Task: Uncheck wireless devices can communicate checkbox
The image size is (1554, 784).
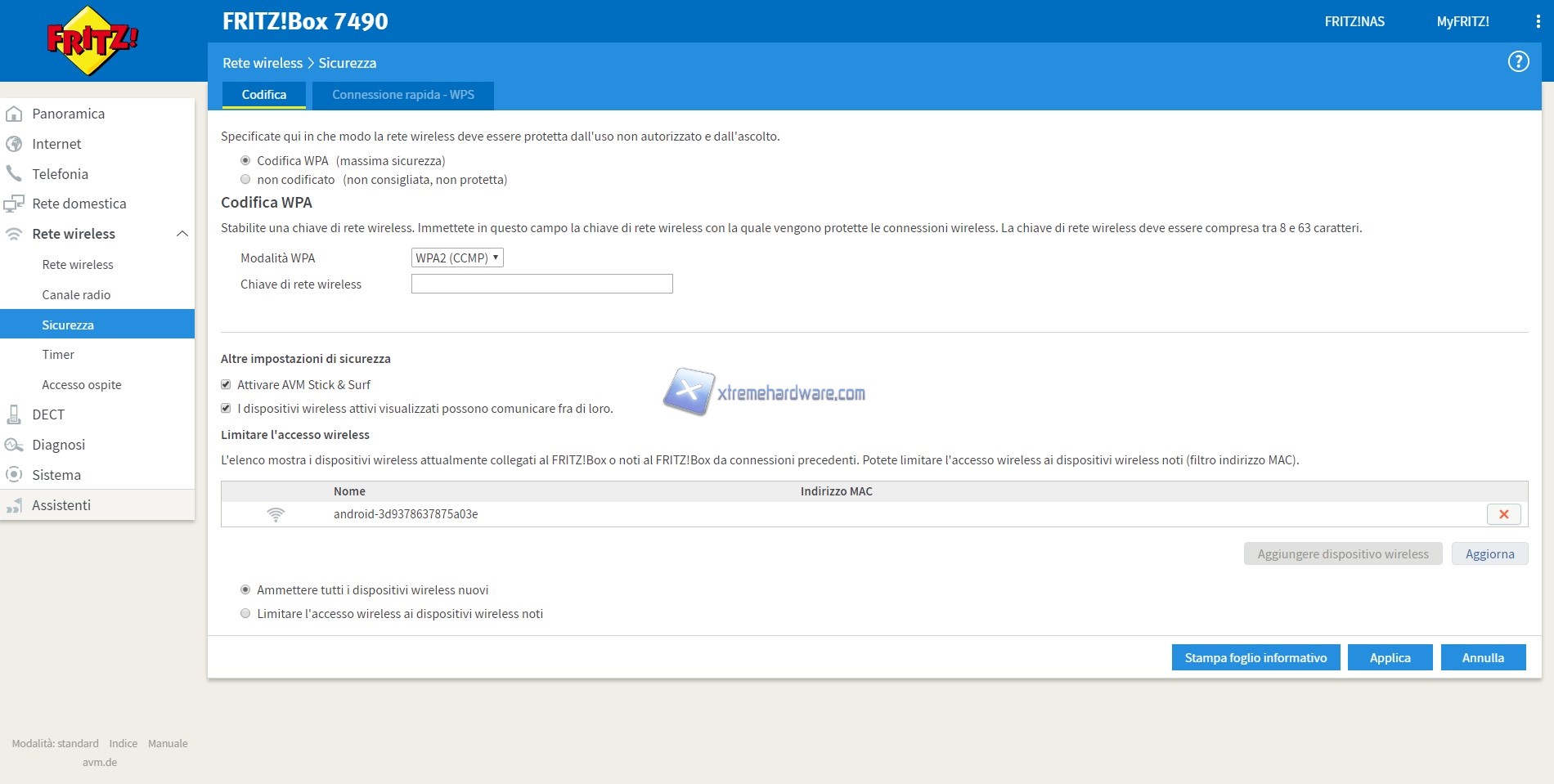Action: point(227,409)
